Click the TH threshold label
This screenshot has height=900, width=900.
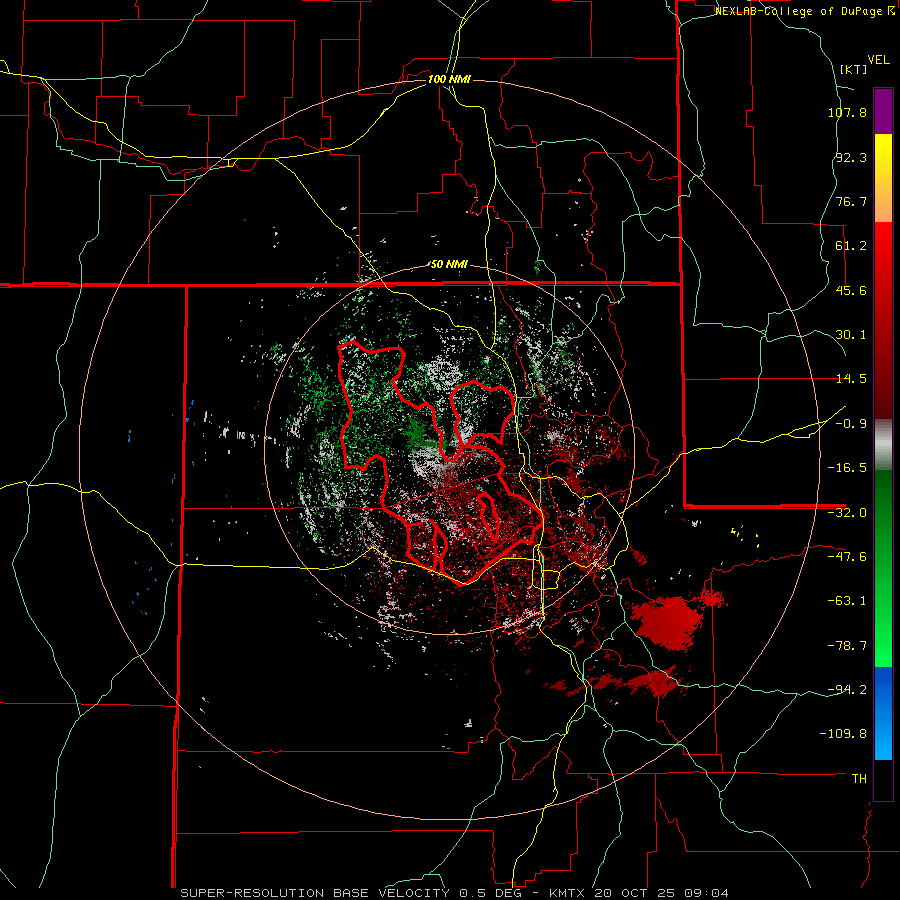(859, 778)
